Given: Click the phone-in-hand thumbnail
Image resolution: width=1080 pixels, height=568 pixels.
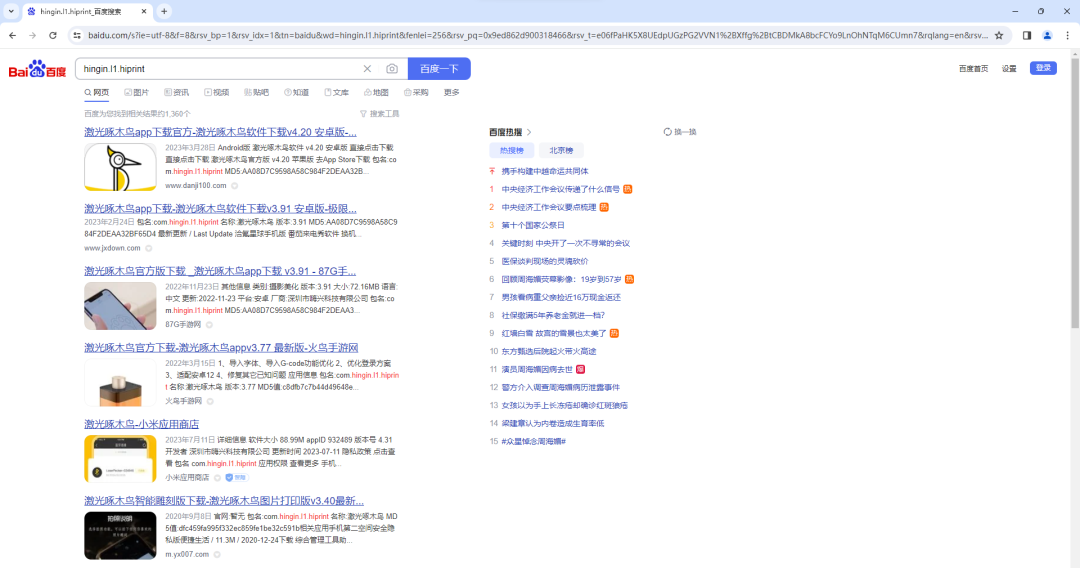Looking at the screenshot, I should [x=121, y=306].
